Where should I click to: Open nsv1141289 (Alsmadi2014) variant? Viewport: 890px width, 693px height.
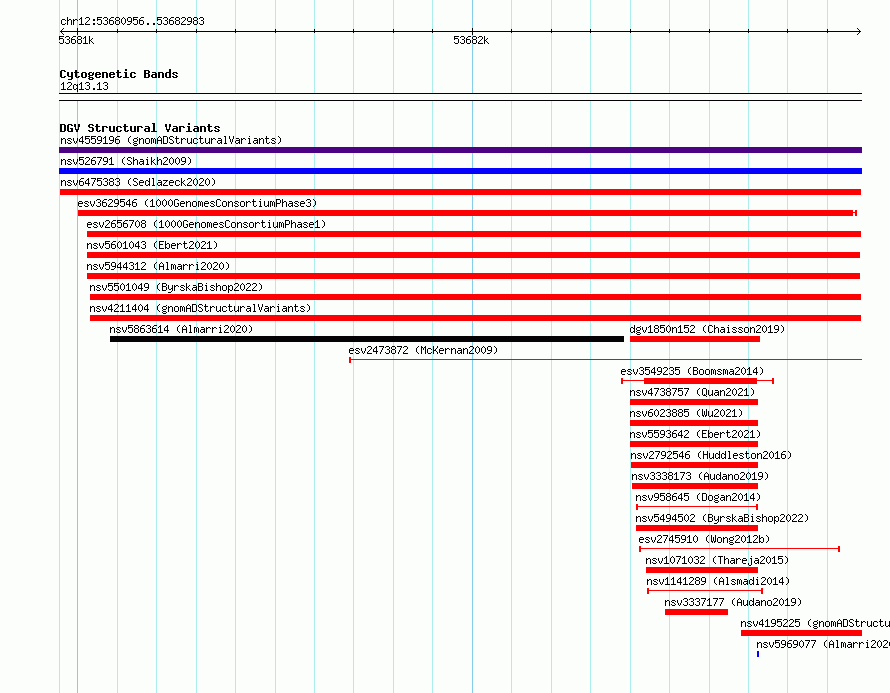point(718,581)
